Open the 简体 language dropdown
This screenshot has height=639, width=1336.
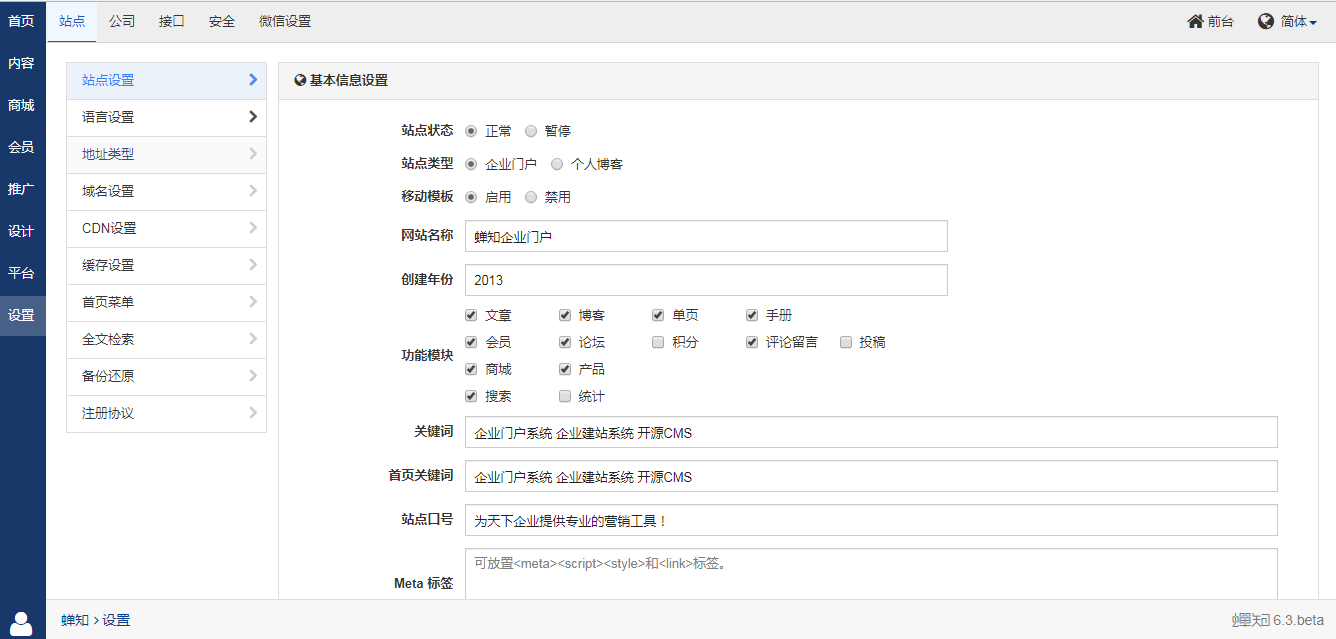coord(1291,20)
